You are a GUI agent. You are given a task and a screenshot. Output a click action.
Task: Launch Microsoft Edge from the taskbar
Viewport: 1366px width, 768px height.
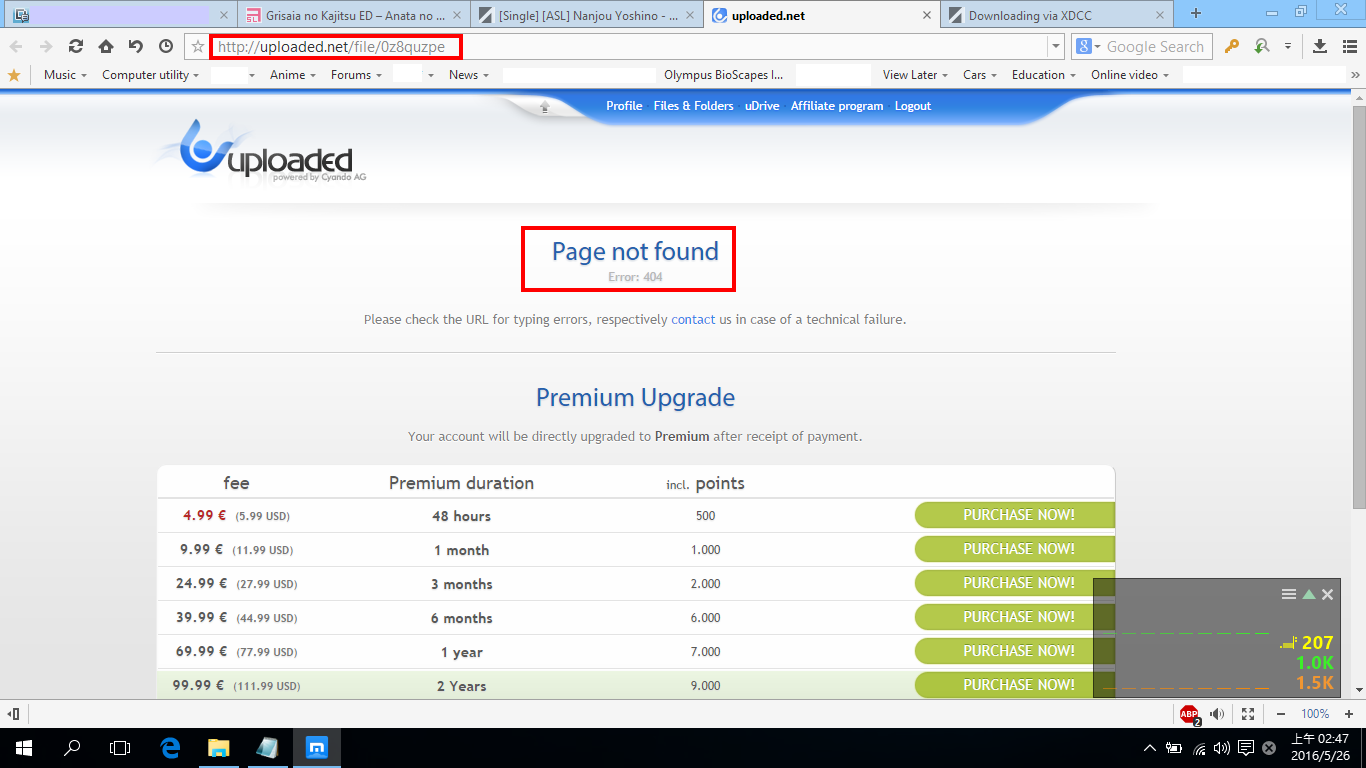pos(170,747)
